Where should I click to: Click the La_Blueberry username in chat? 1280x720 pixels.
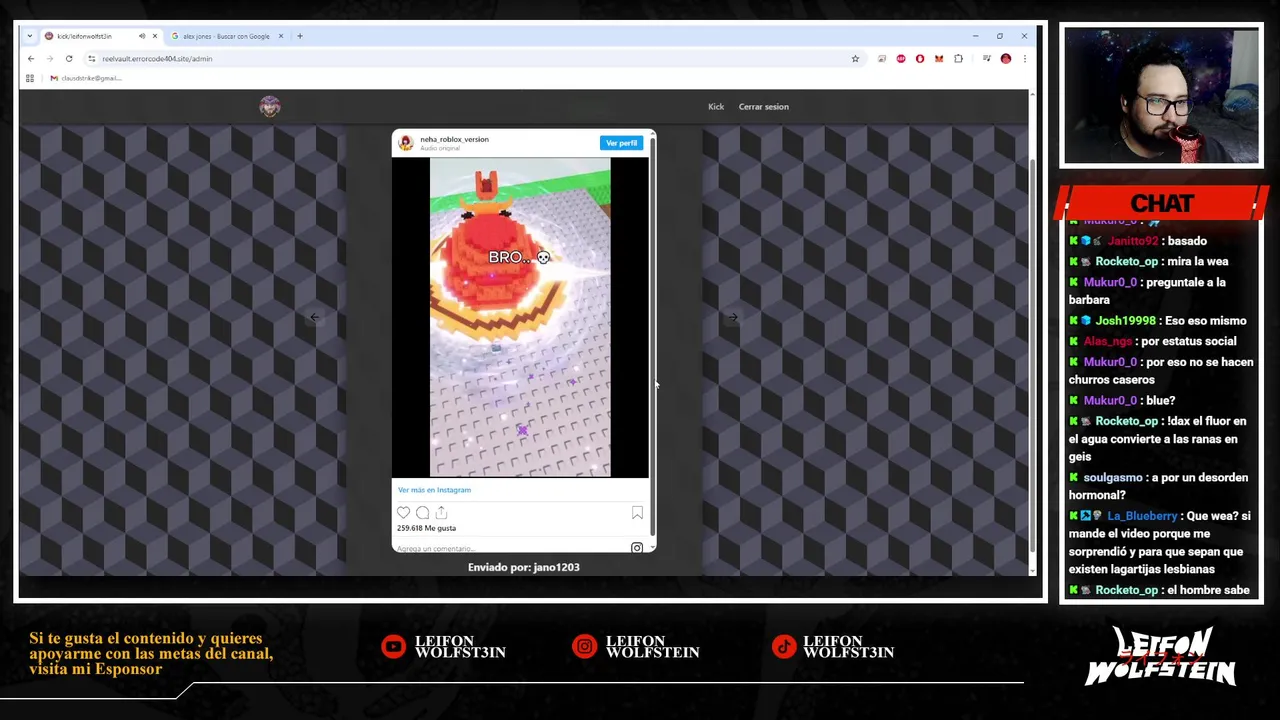tap(1142, 516)
